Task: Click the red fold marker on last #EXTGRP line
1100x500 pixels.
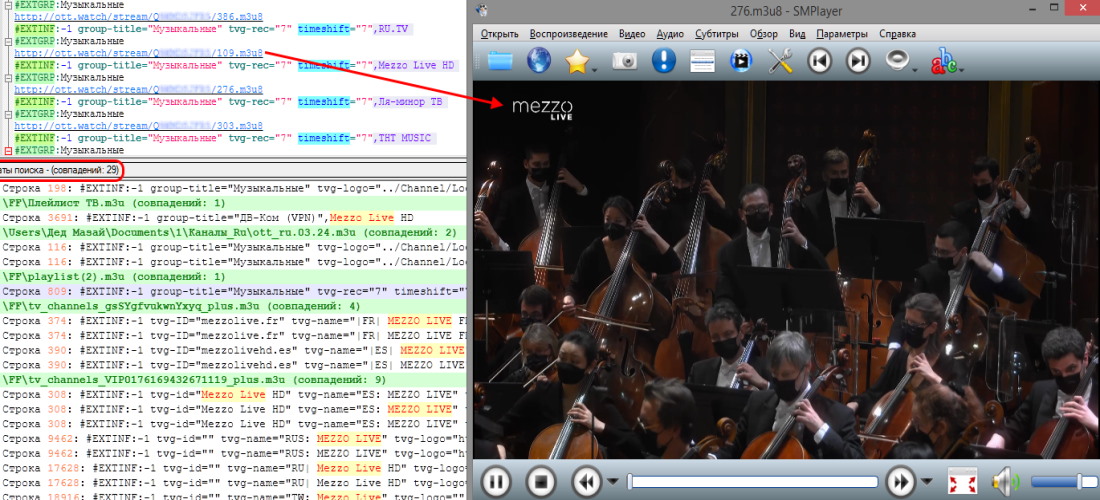Action: coord(8,150)
